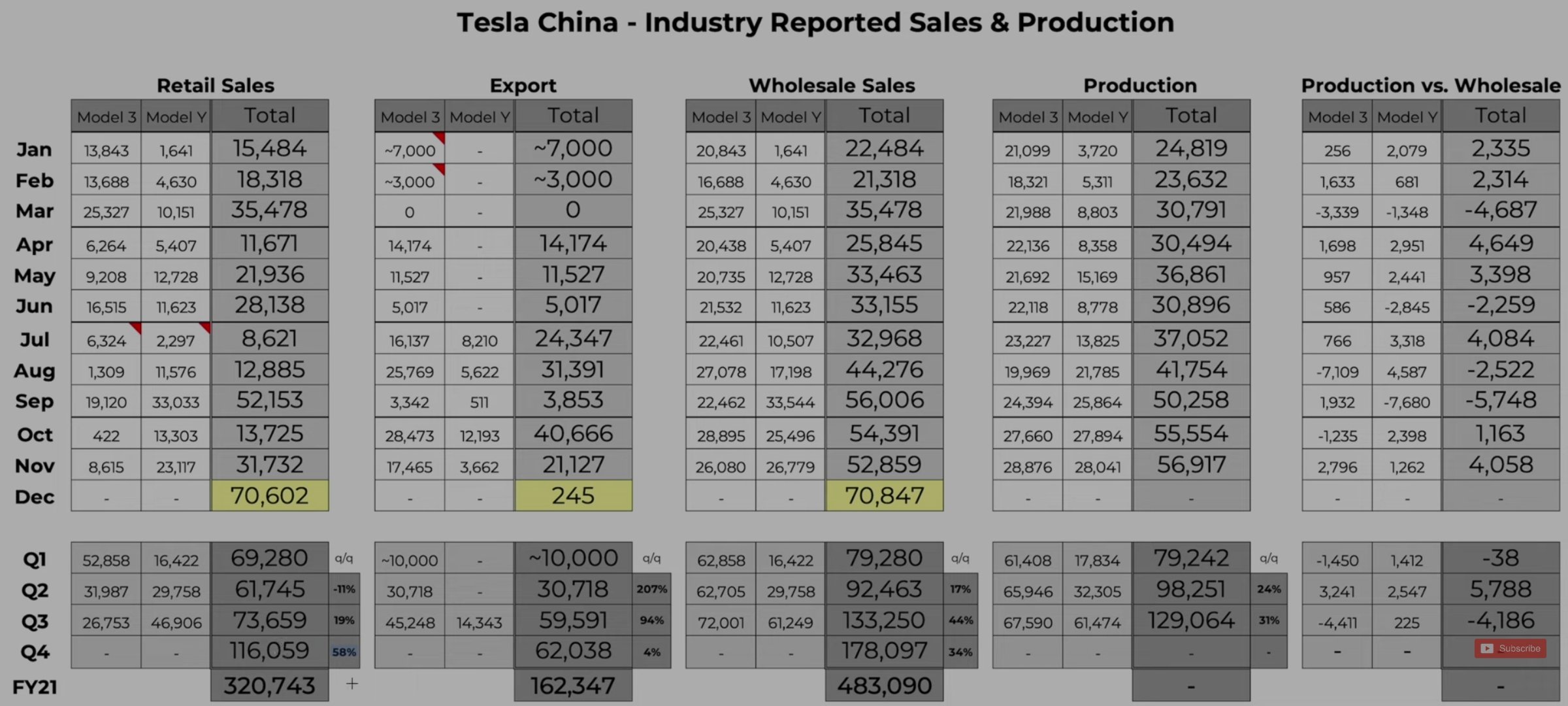Select the Q2 Production vs. Wholesale 5,788 cell
This screenshot has width=1568, height=706.
[1500, 590]
